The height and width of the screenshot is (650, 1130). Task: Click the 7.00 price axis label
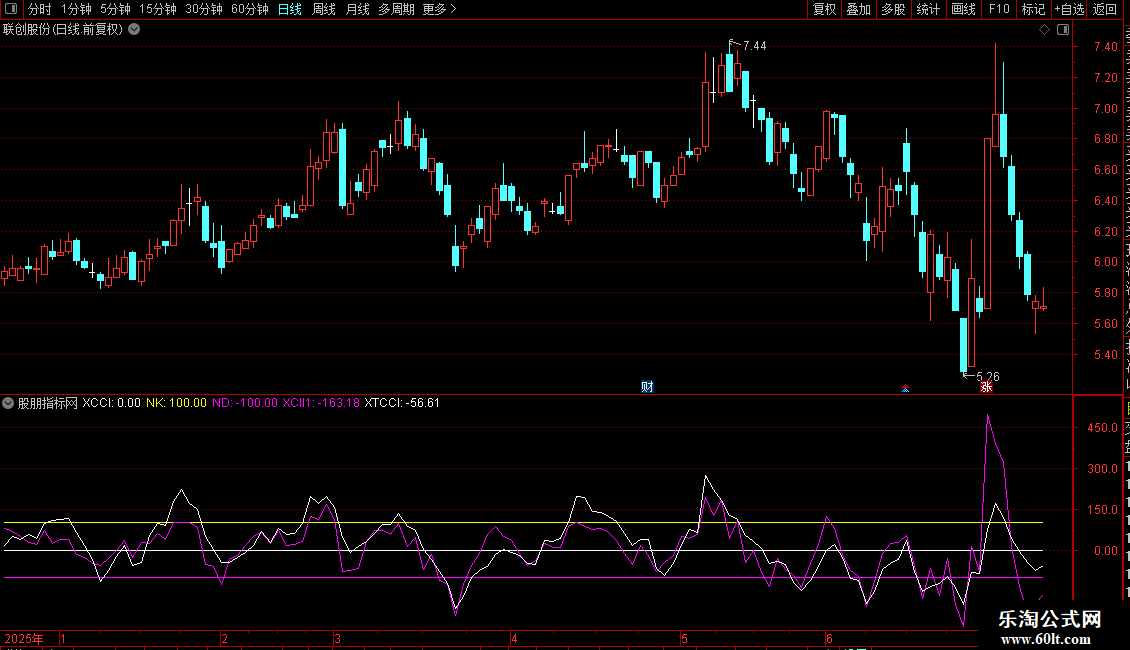click(x=1105, y=109)
